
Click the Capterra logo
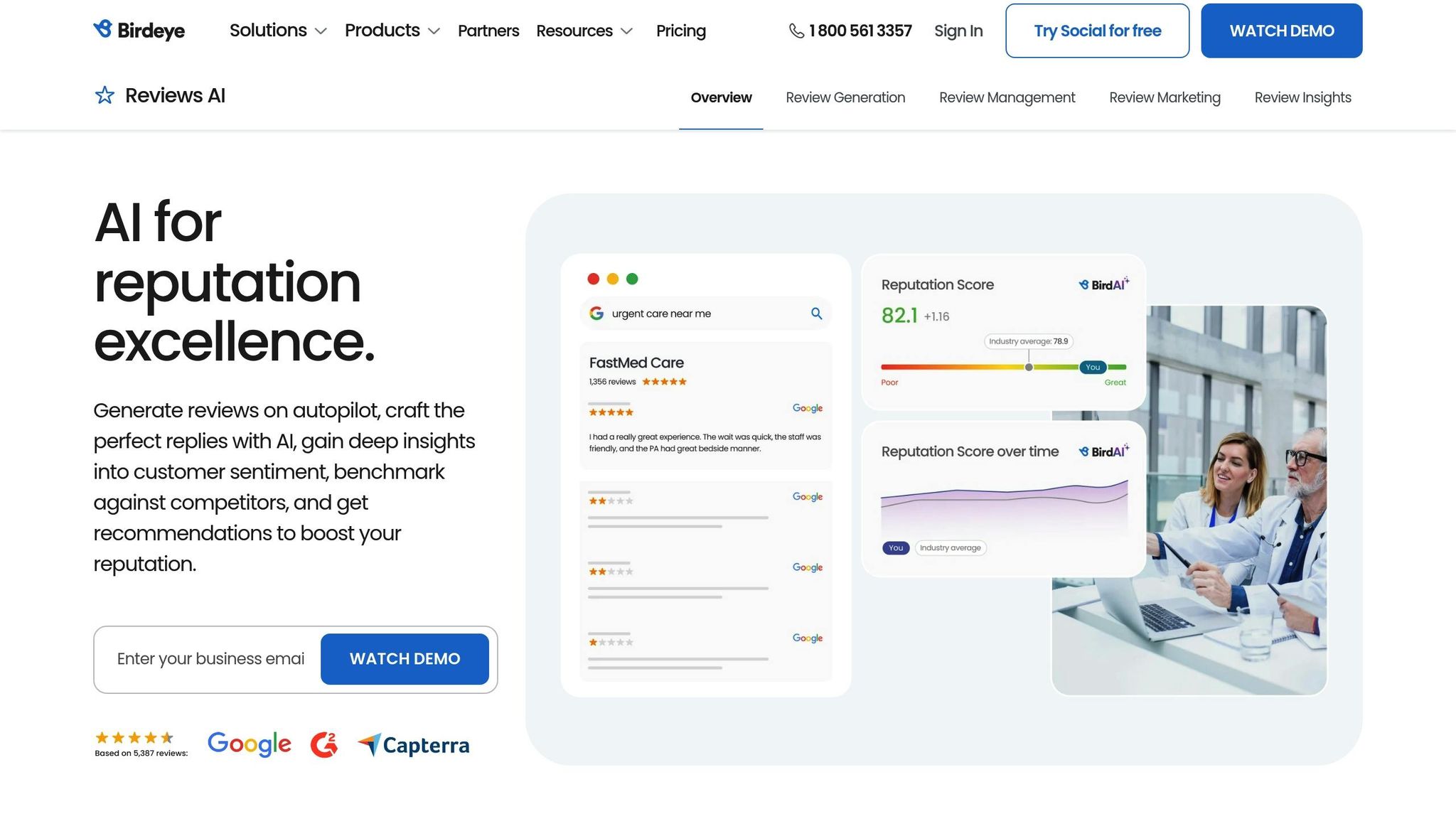tap(413, 745)
